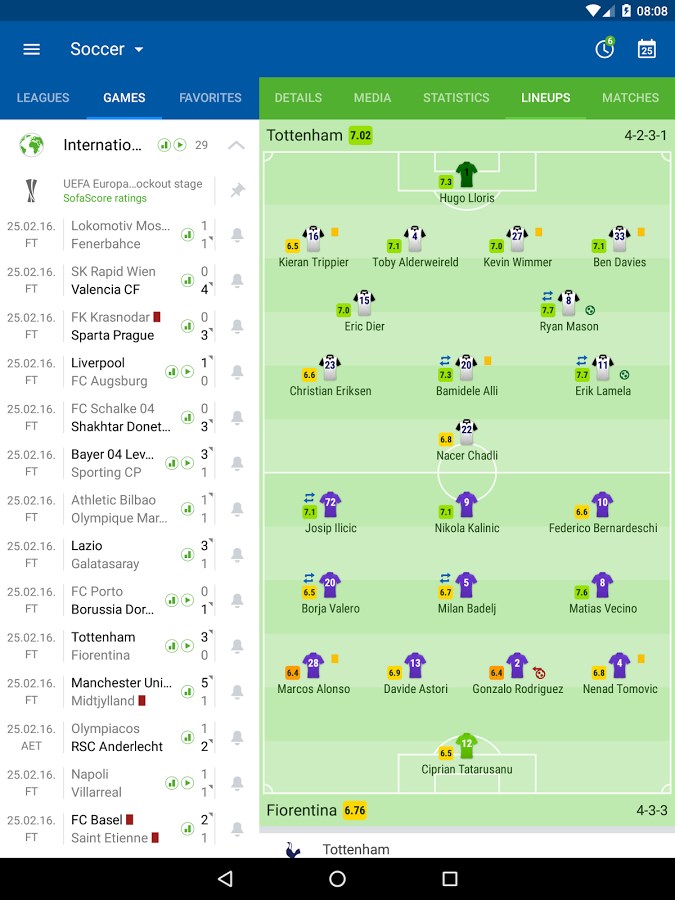The image size is (675, 900).
Task: Switch to the STATISTICS tab
Action: (x=455, y=98)
